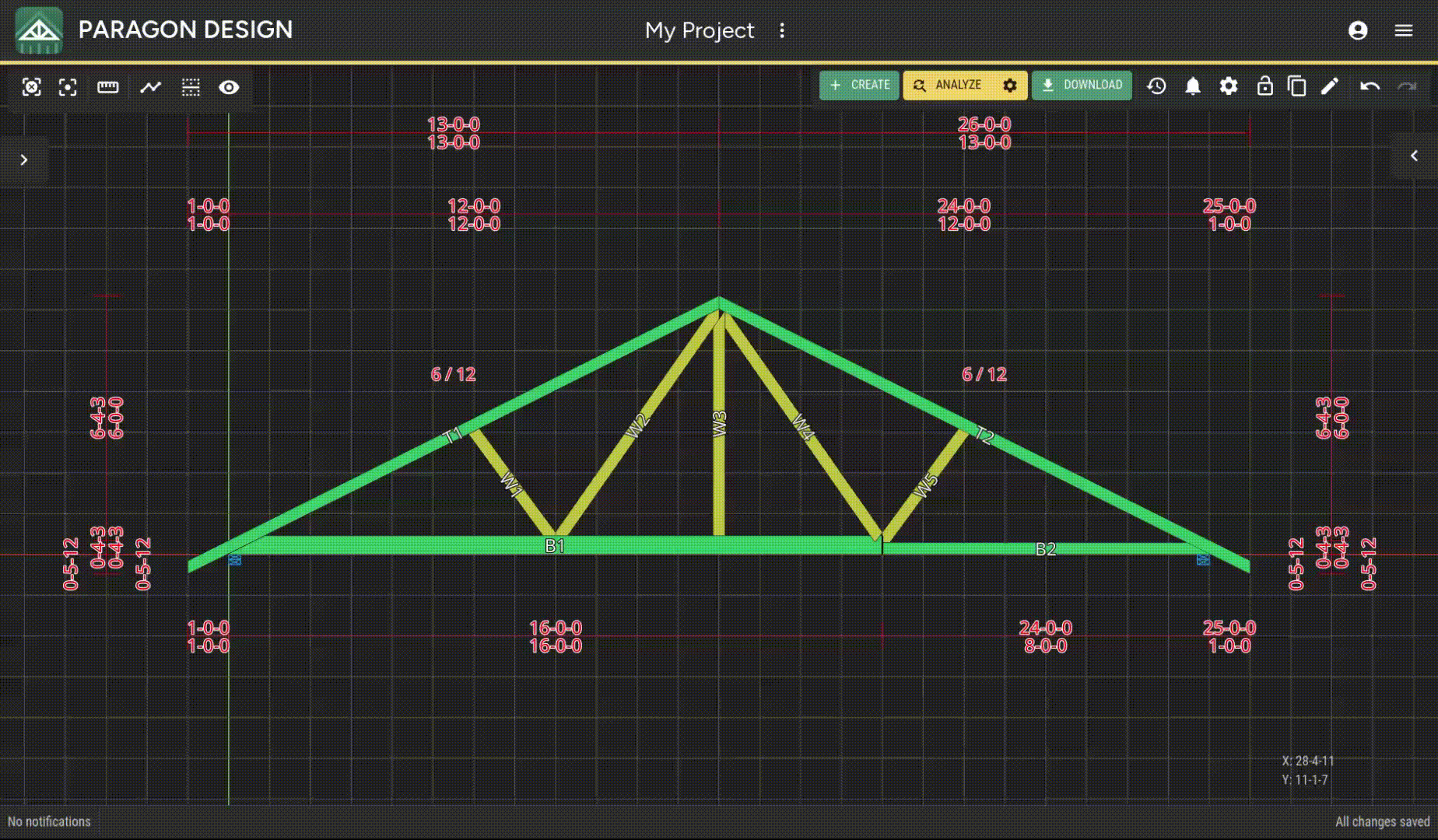
Task: Toggle the dashed grid lines icon
Action: (191, 87)
